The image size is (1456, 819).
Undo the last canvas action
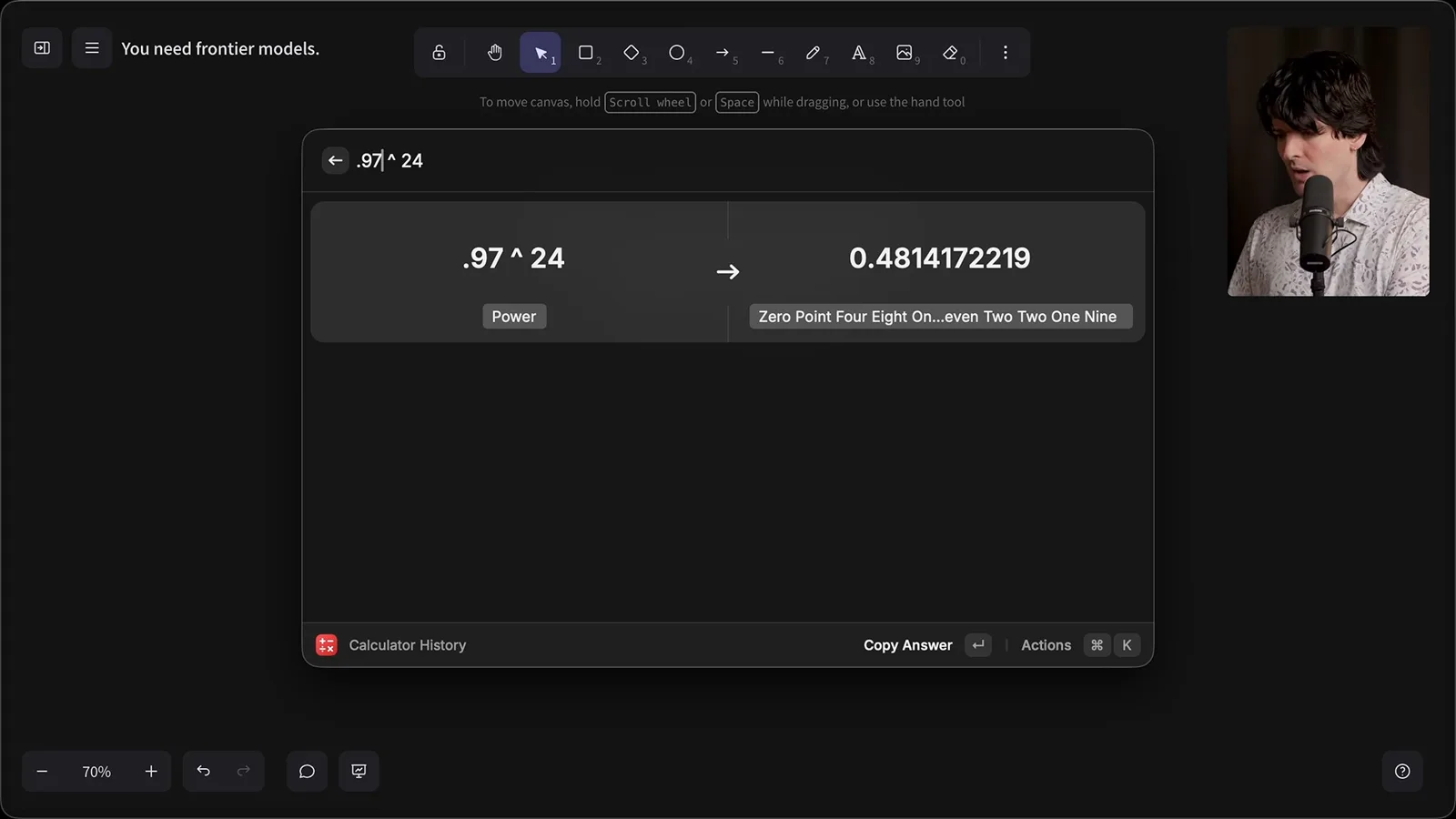coord(204,772)
